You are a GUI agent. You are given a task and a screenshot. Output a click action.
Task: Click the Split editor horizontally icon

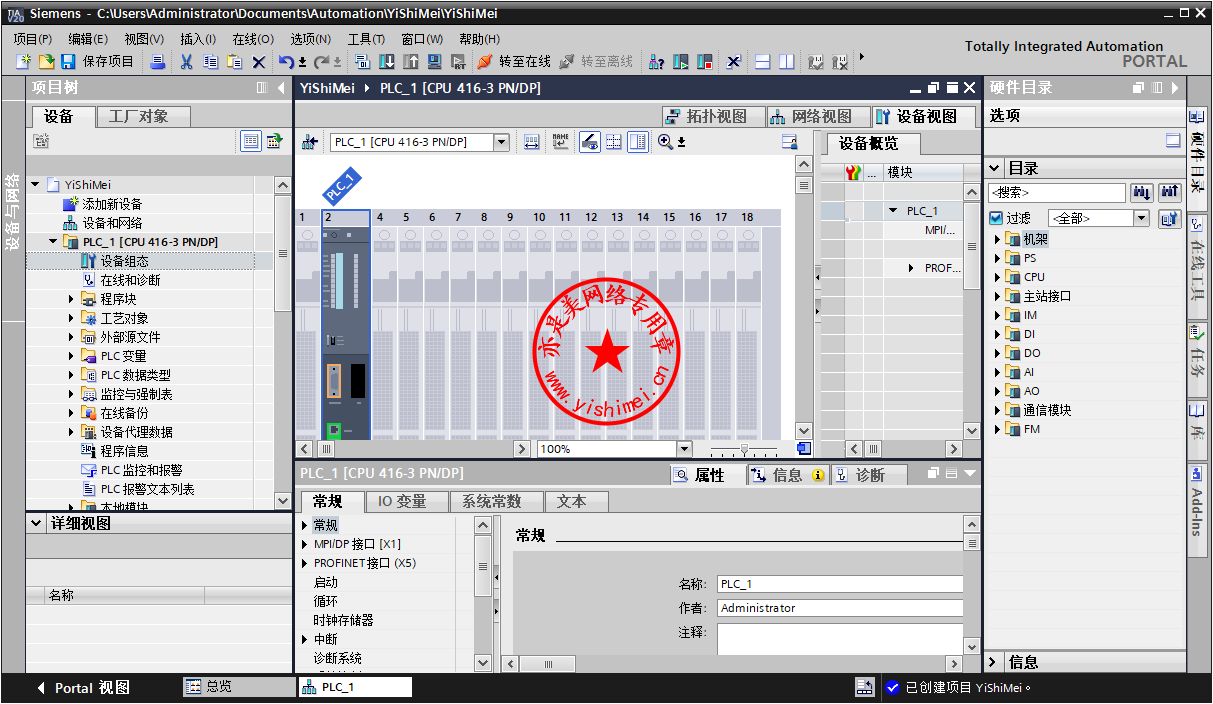763,62
